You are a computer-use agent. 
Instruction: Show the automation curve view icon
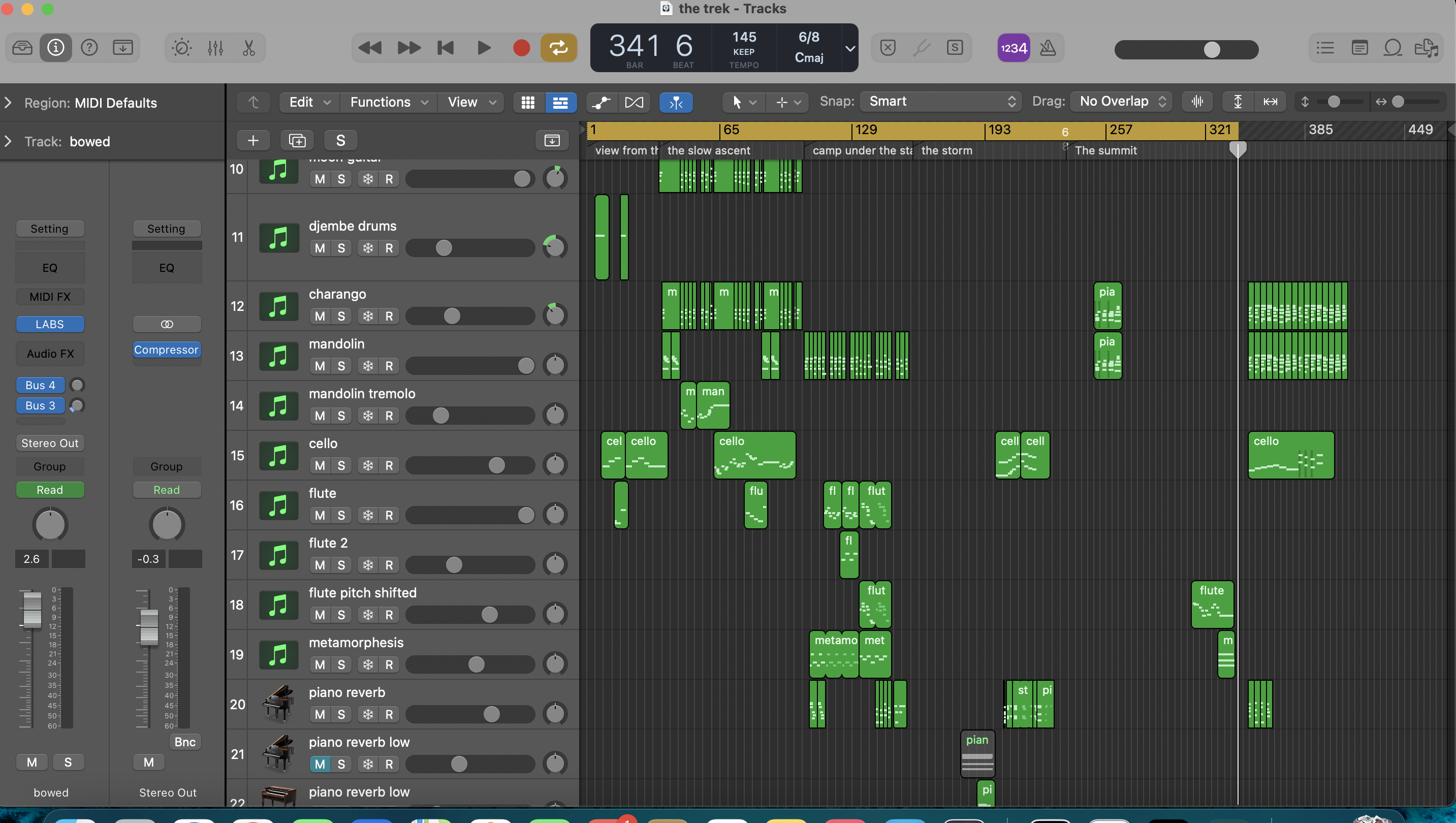[x=601, y=102]
